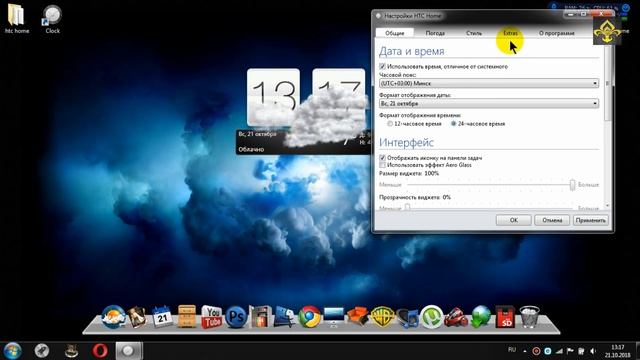The height and width of the screenshot is (360, 640).
Task: Switch to the Стиль tab
Action: (474, 33)
